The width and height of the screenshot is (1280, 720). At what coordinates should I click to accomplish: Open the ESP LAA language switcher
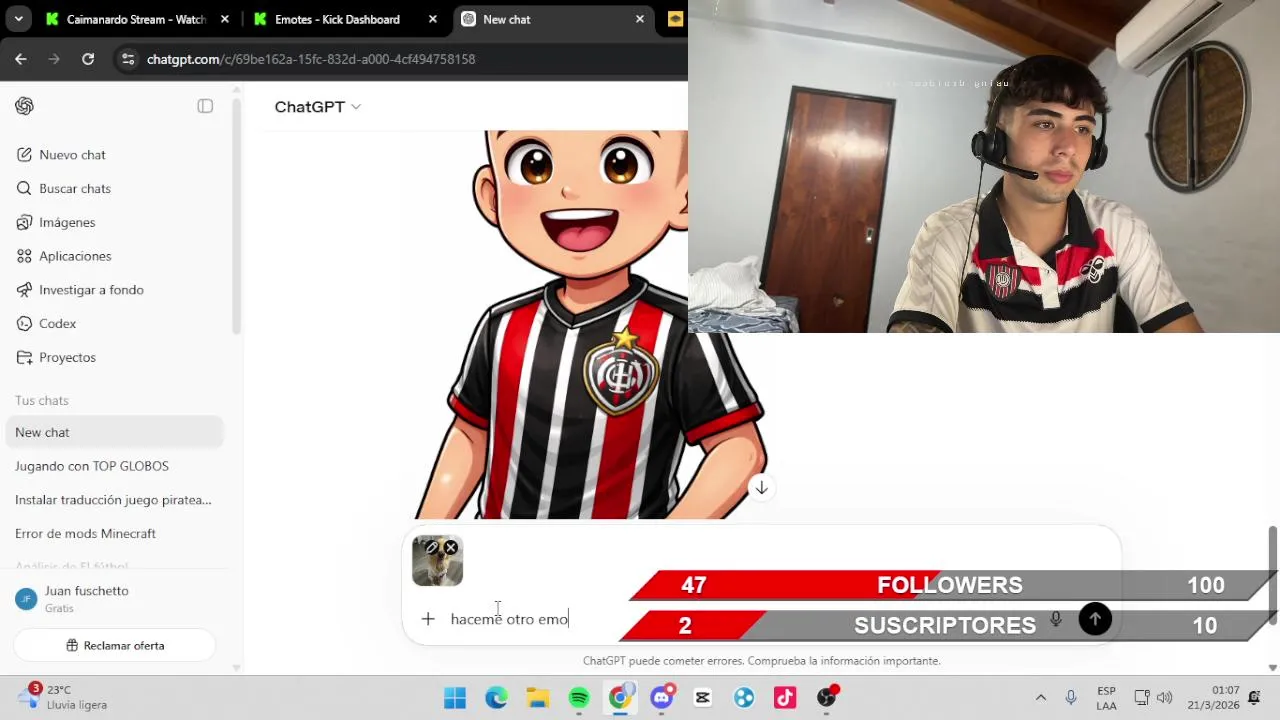coord(1106,697)
